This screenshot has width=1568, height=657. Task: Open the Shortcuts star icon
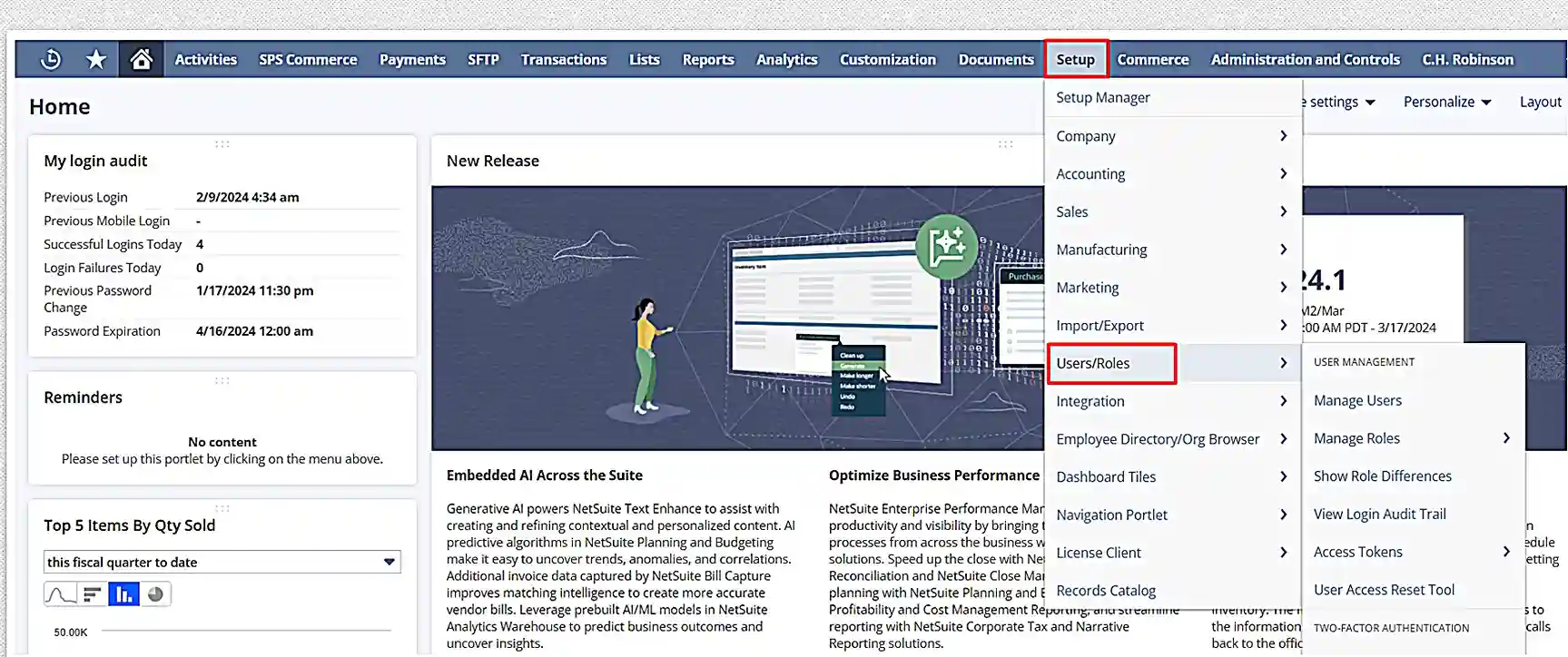coord(96,59)
